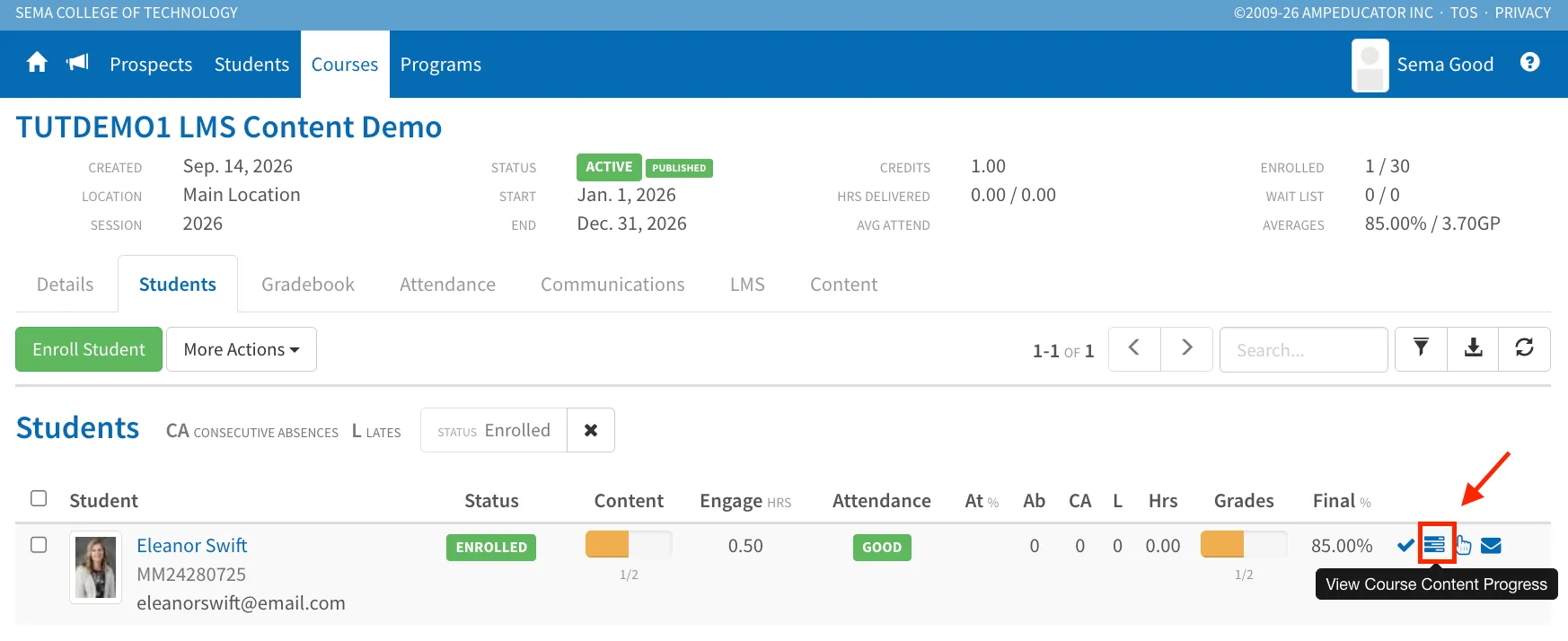Click the blue checkmark icon for Eleanor Swift
The image size is (1568, 641).
(1405, 546)
